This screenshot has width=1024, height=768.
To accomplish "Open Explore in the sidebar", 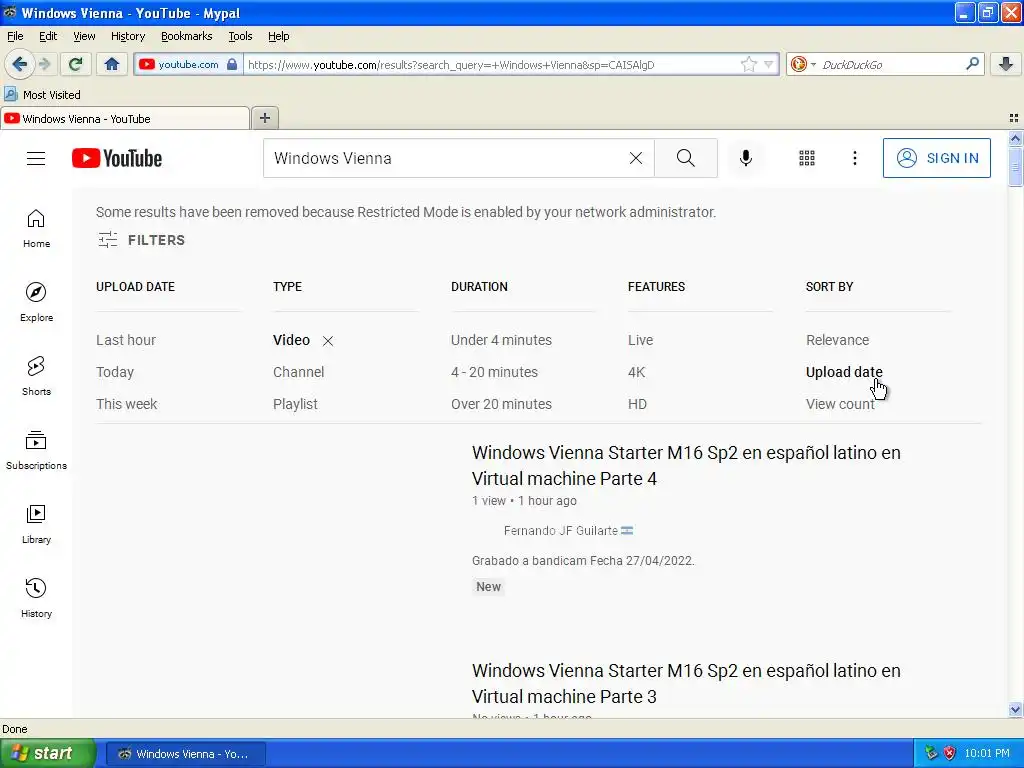I will click(36, 302).
